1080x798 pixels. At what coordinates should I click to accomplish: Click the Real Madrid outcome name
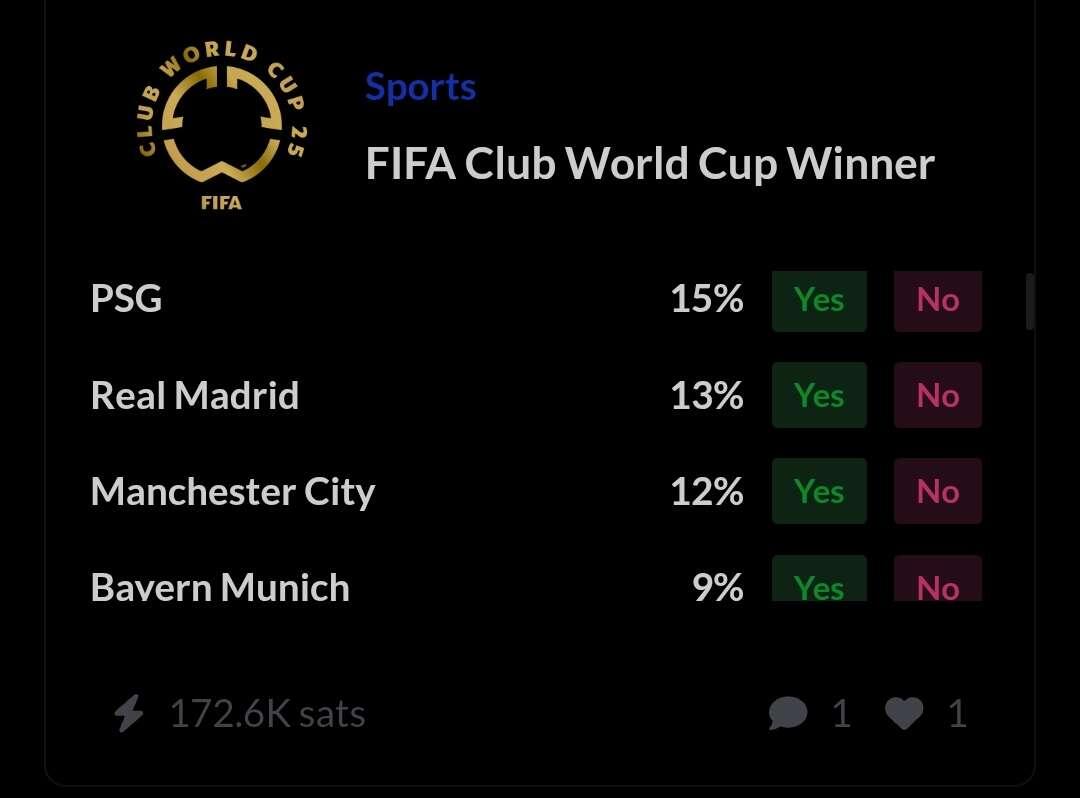(x=195, y=395)
